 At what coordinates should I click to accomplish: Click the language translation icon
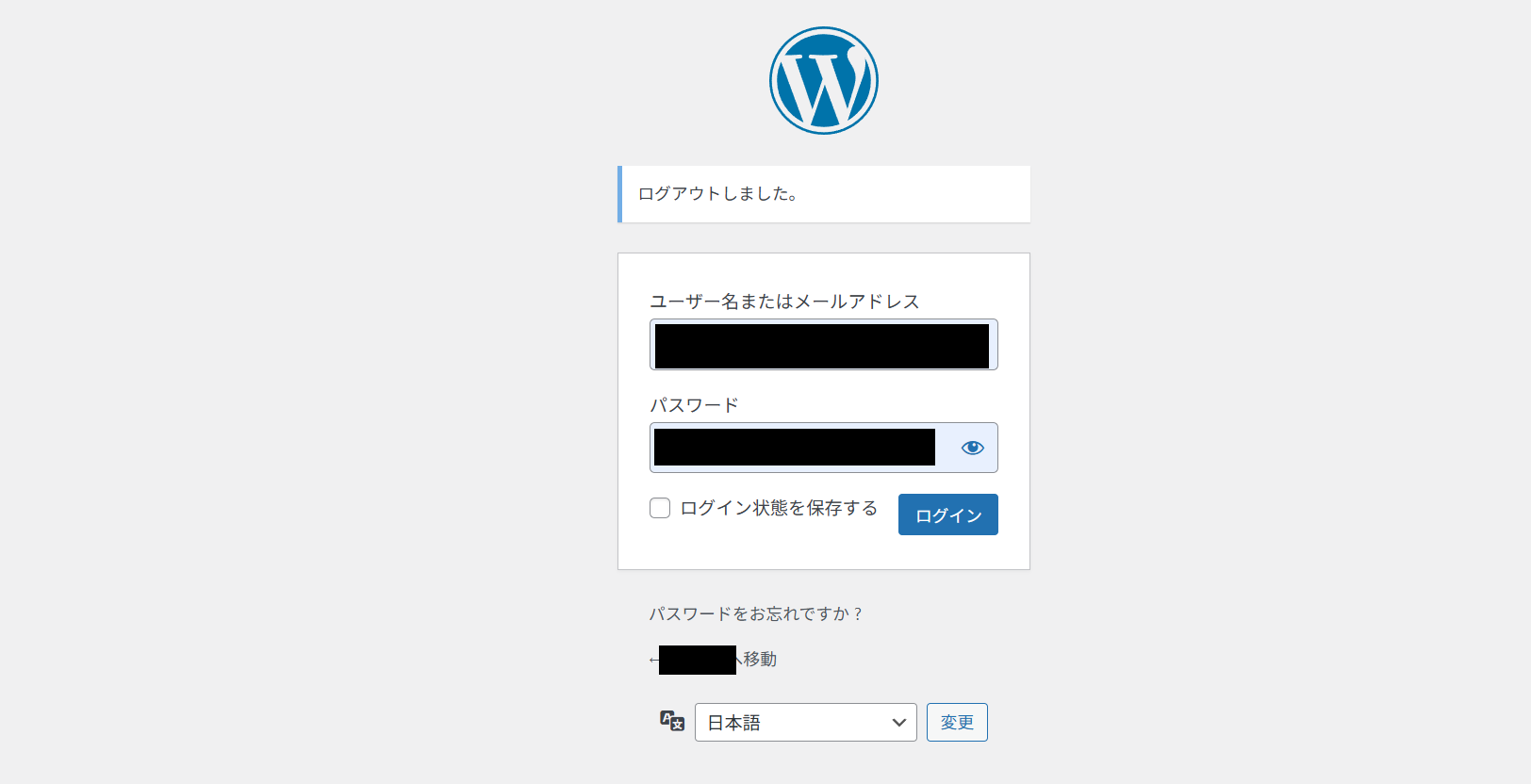coord(672,722)
